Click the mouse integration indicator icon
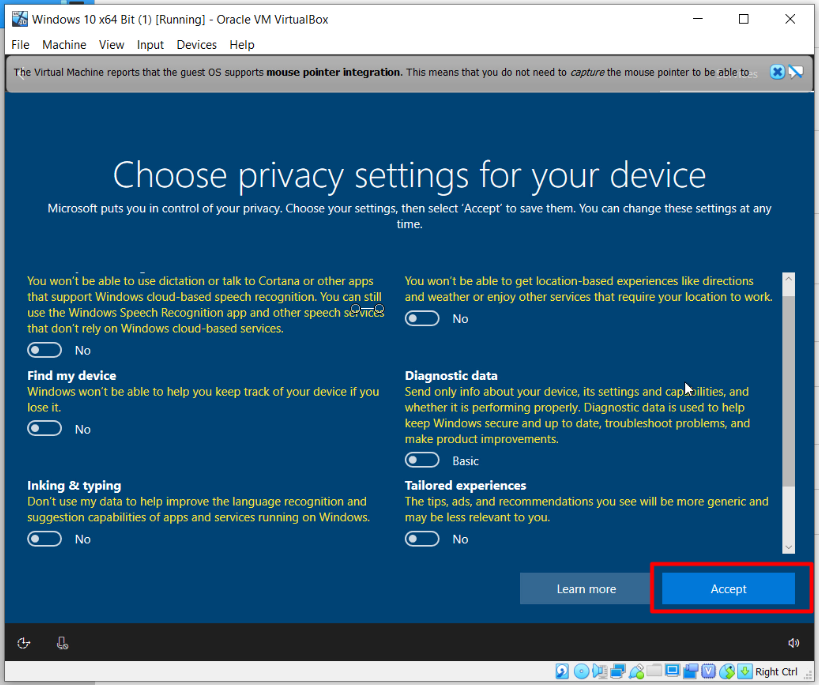This screenshot has height=685, width=819. (727, 671)
